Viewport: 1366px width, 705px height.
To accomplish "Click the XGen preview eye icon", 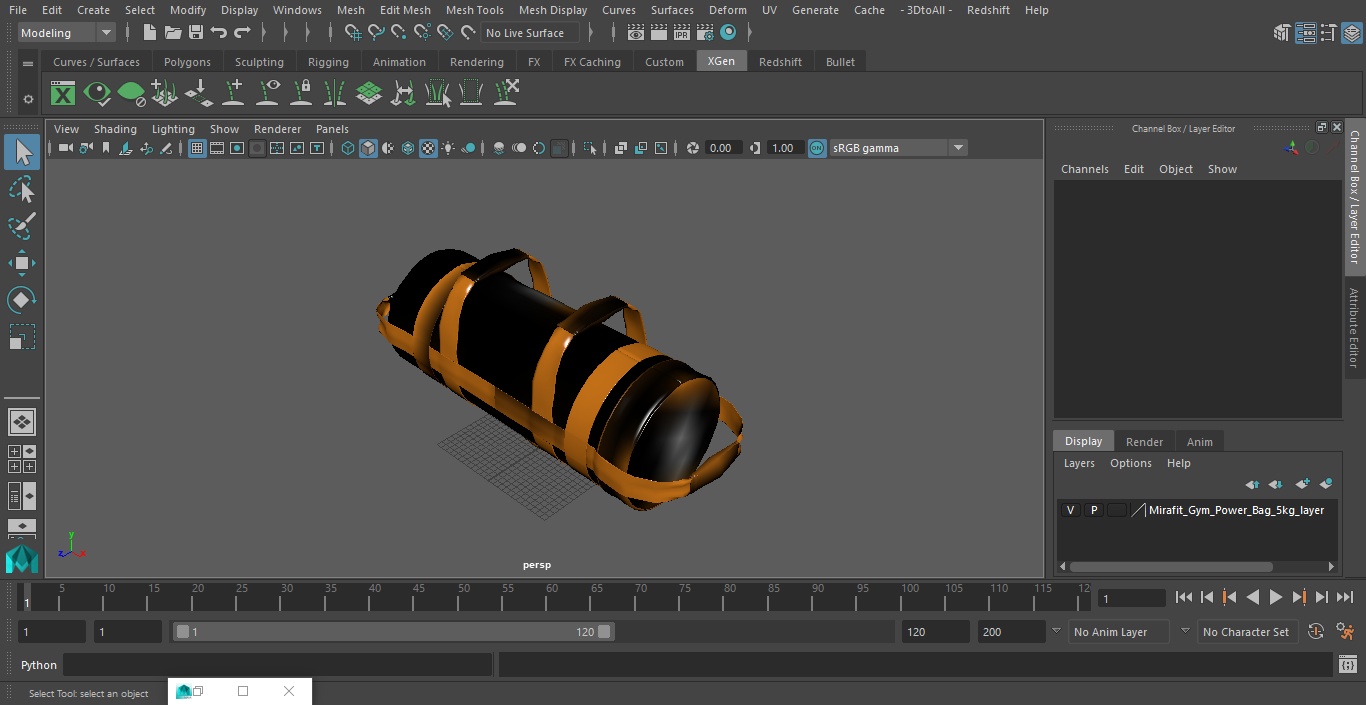I will tap(97, 94).
